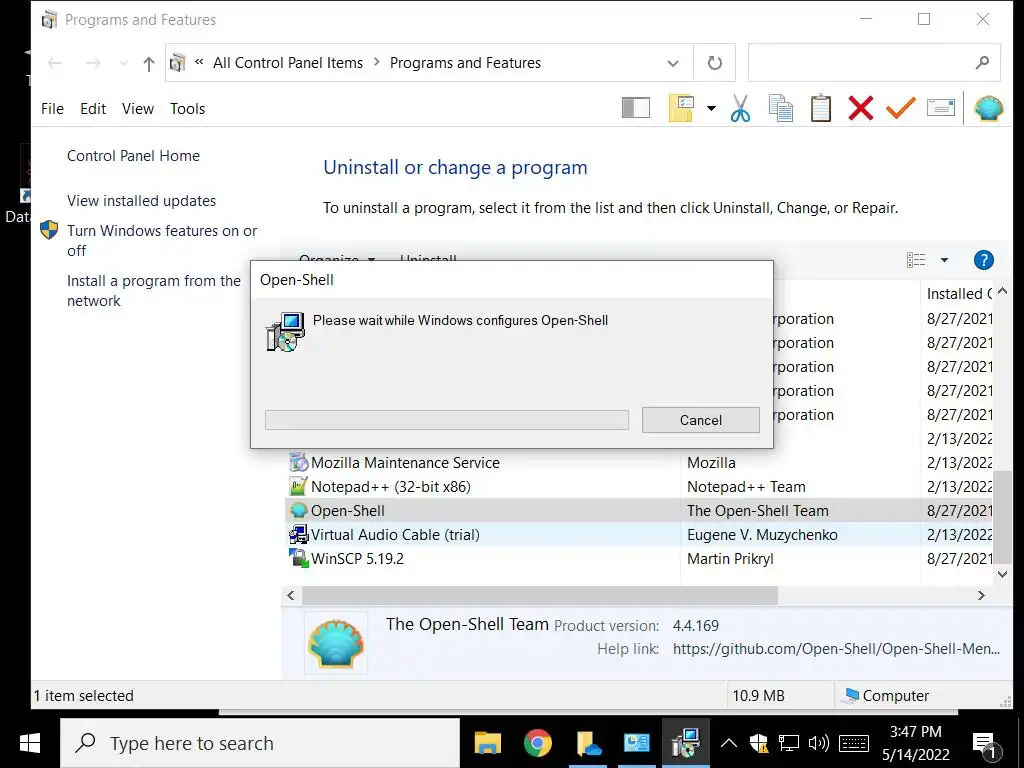Toggle the navigation pane toolbar icon

pyautogui.click(x=636, y=108)
